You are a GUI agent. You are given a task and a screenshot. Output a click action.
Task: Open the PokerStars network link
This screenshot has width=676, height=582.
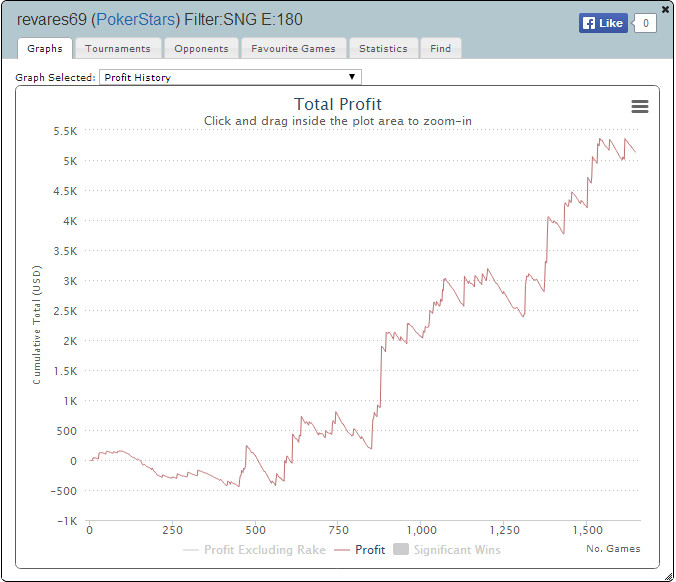pyautogui.click(x=136, y=19)
